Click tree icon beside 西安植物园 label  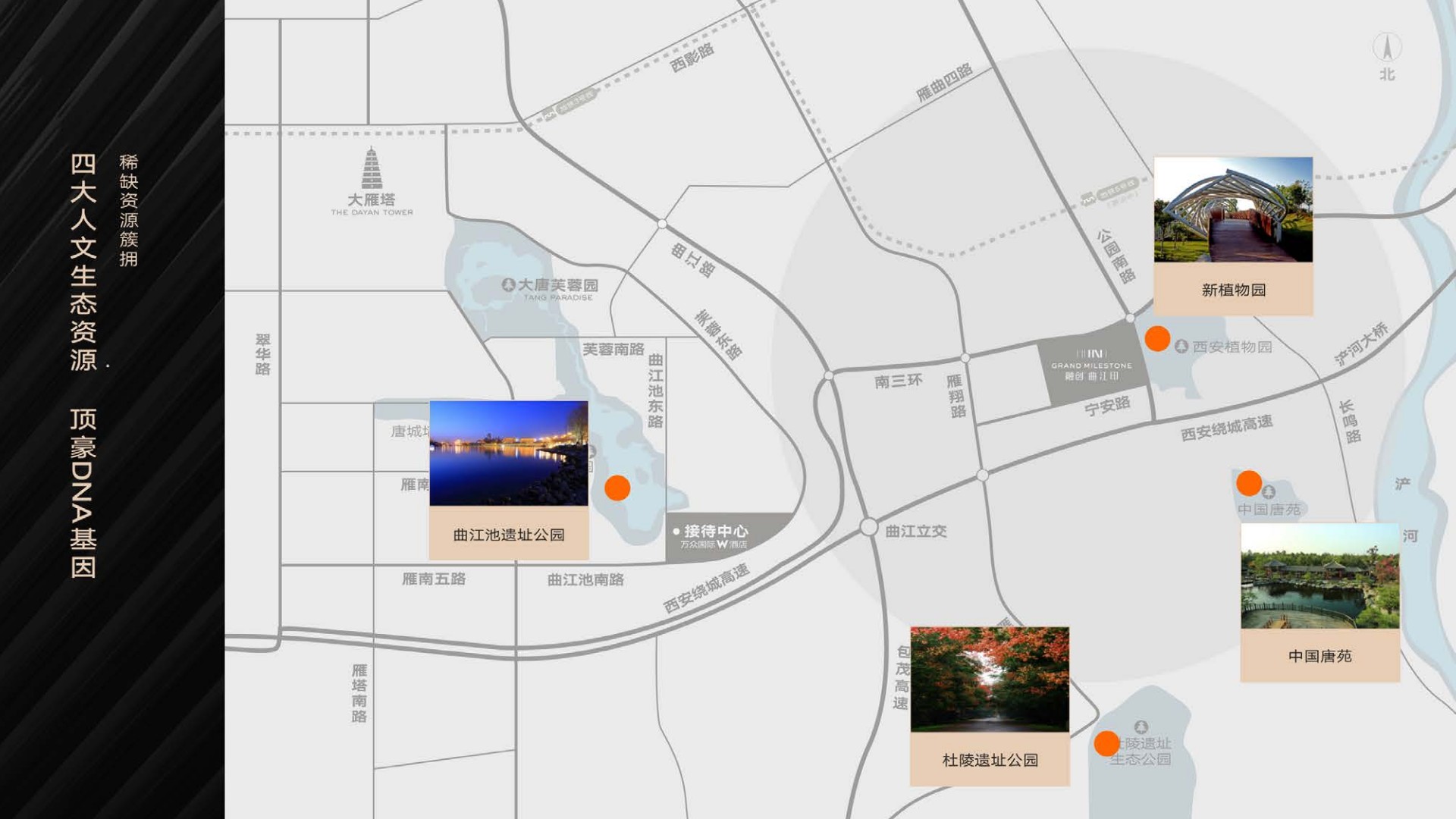(x=1181, y=347)
